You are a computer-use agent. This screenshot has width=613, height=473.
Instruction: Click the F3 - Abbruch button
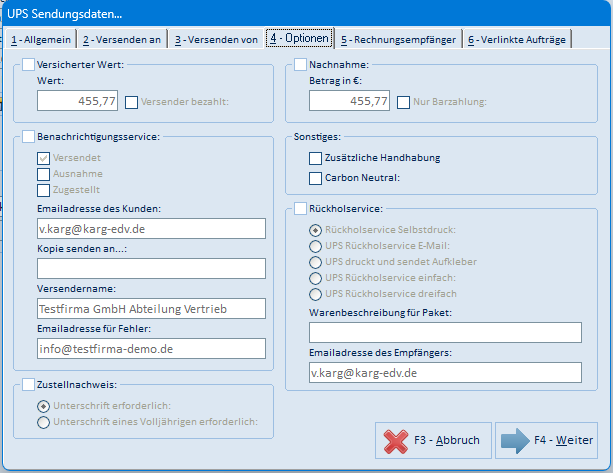[x=433, y=441]
